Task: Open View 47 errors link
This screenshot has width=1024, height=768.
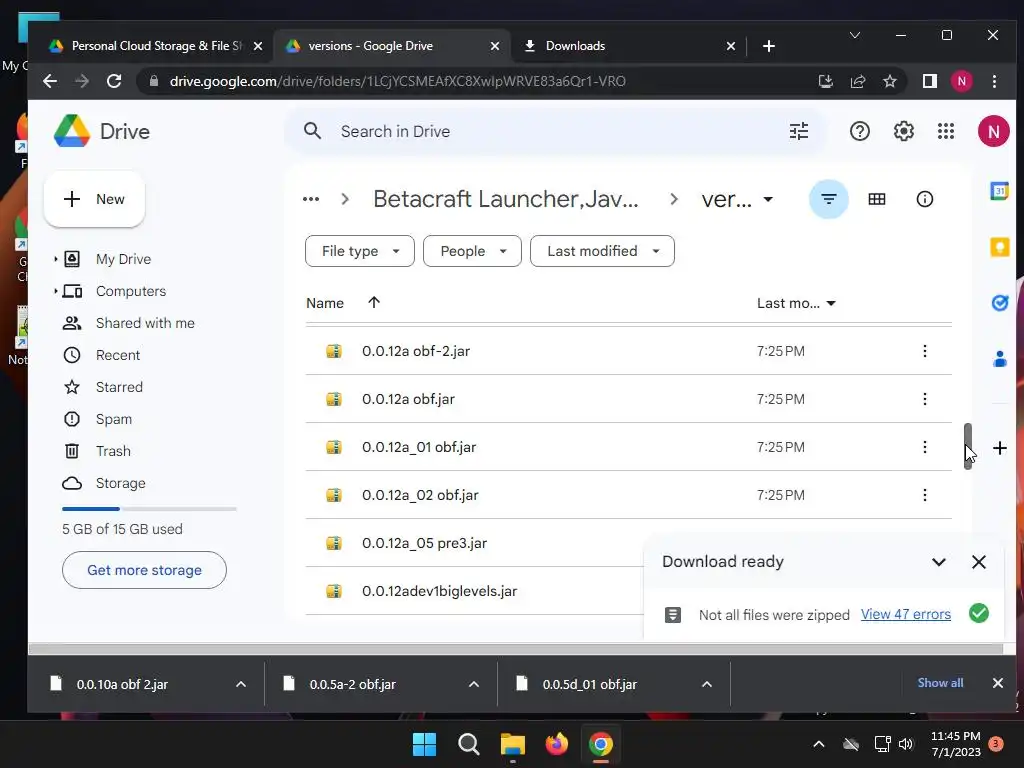Action: click(x=905, y=615)
